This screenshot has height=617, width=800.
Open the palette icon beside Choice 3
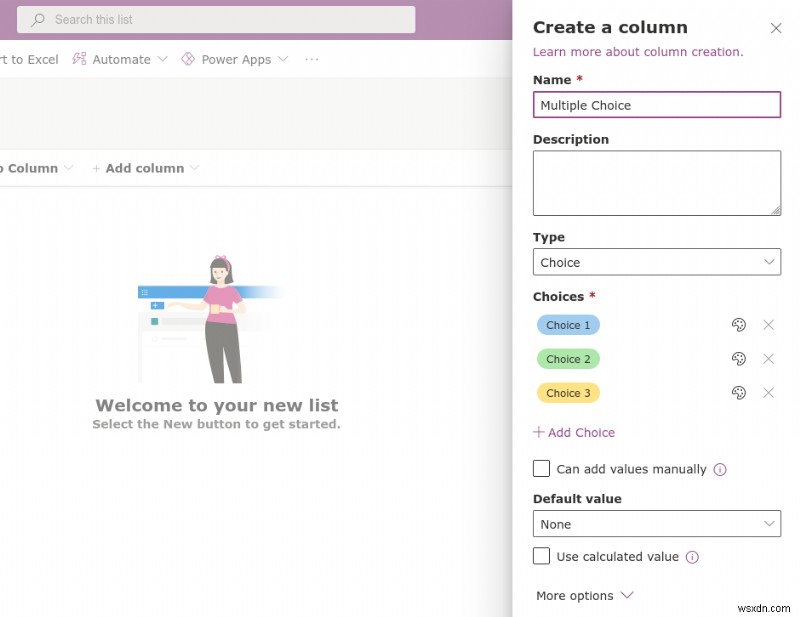pyautogui.click(x=739, y=393)
